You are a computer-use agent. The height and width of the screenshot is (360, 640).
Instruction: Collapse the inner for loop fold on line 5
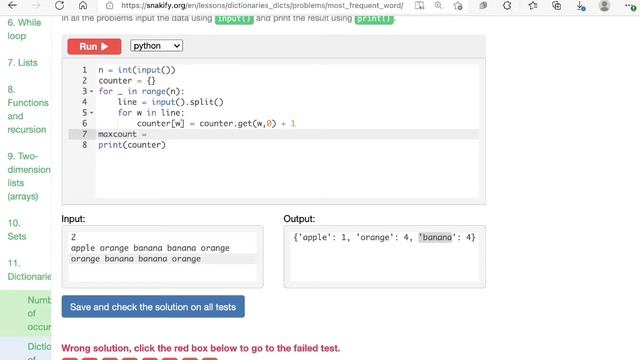(91, 113)
